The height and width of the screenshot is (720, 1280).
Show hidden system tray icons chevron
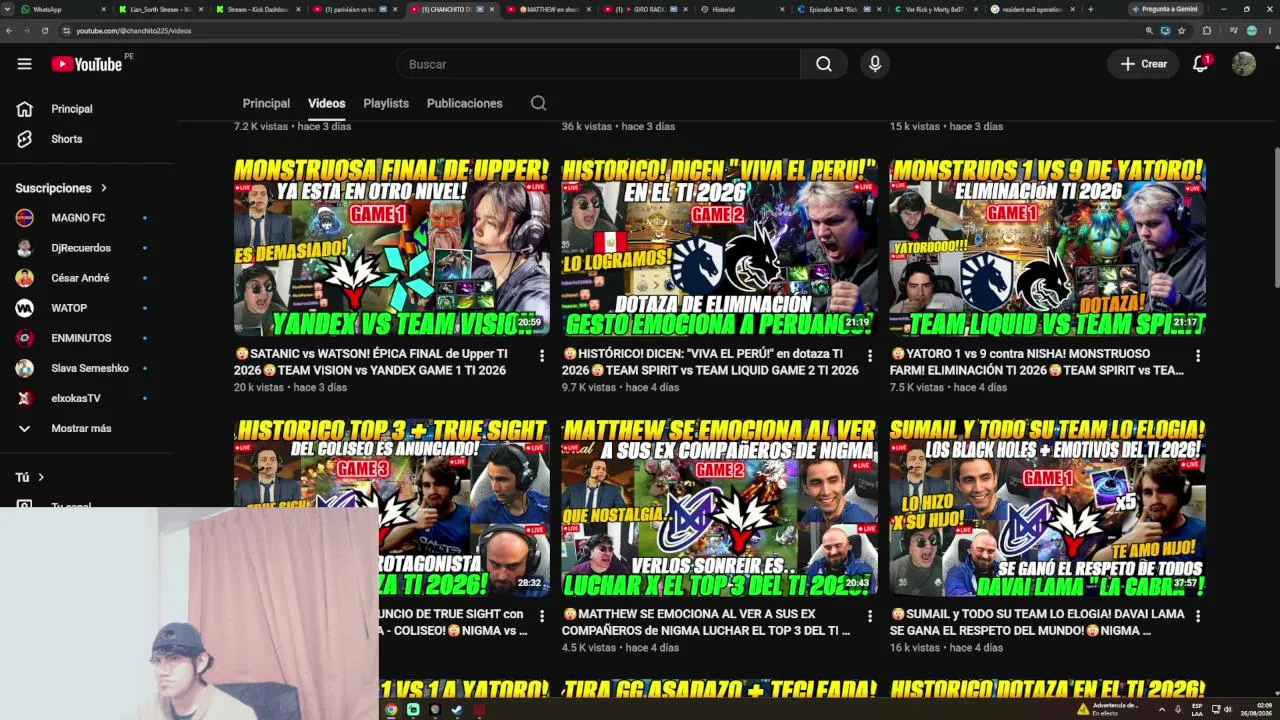(1161, 709)
